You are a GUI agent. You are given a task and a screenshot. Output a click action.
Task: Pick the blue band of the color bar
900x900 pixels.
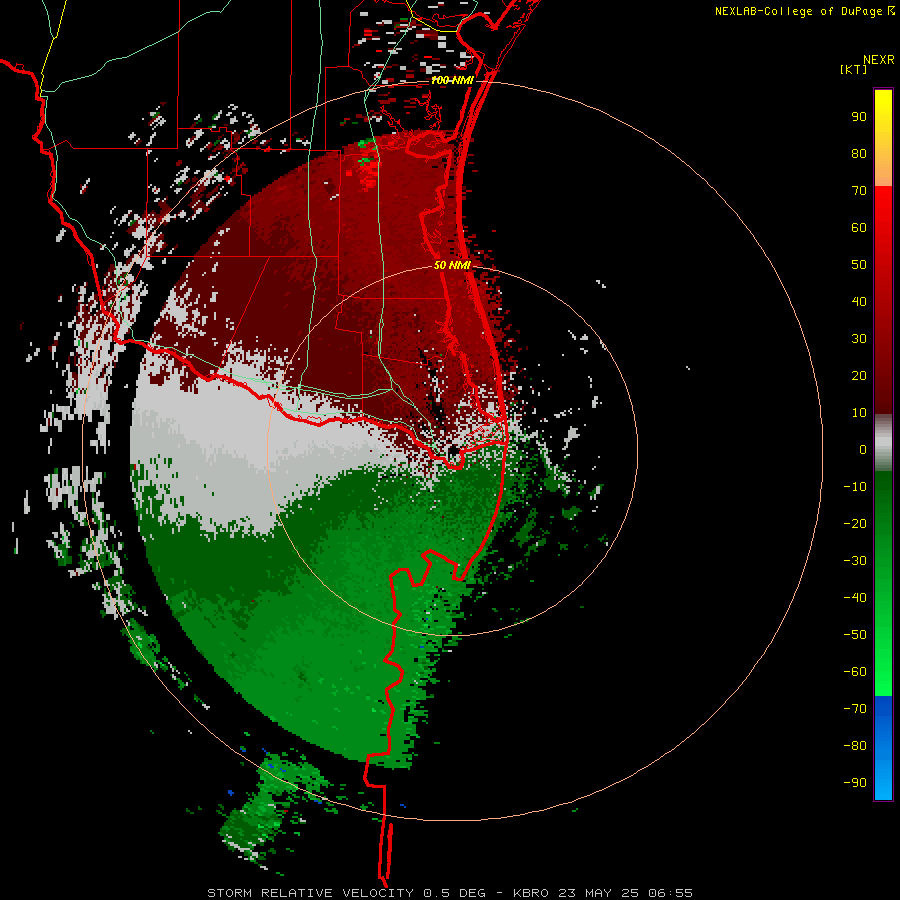[x=883, y=747]
